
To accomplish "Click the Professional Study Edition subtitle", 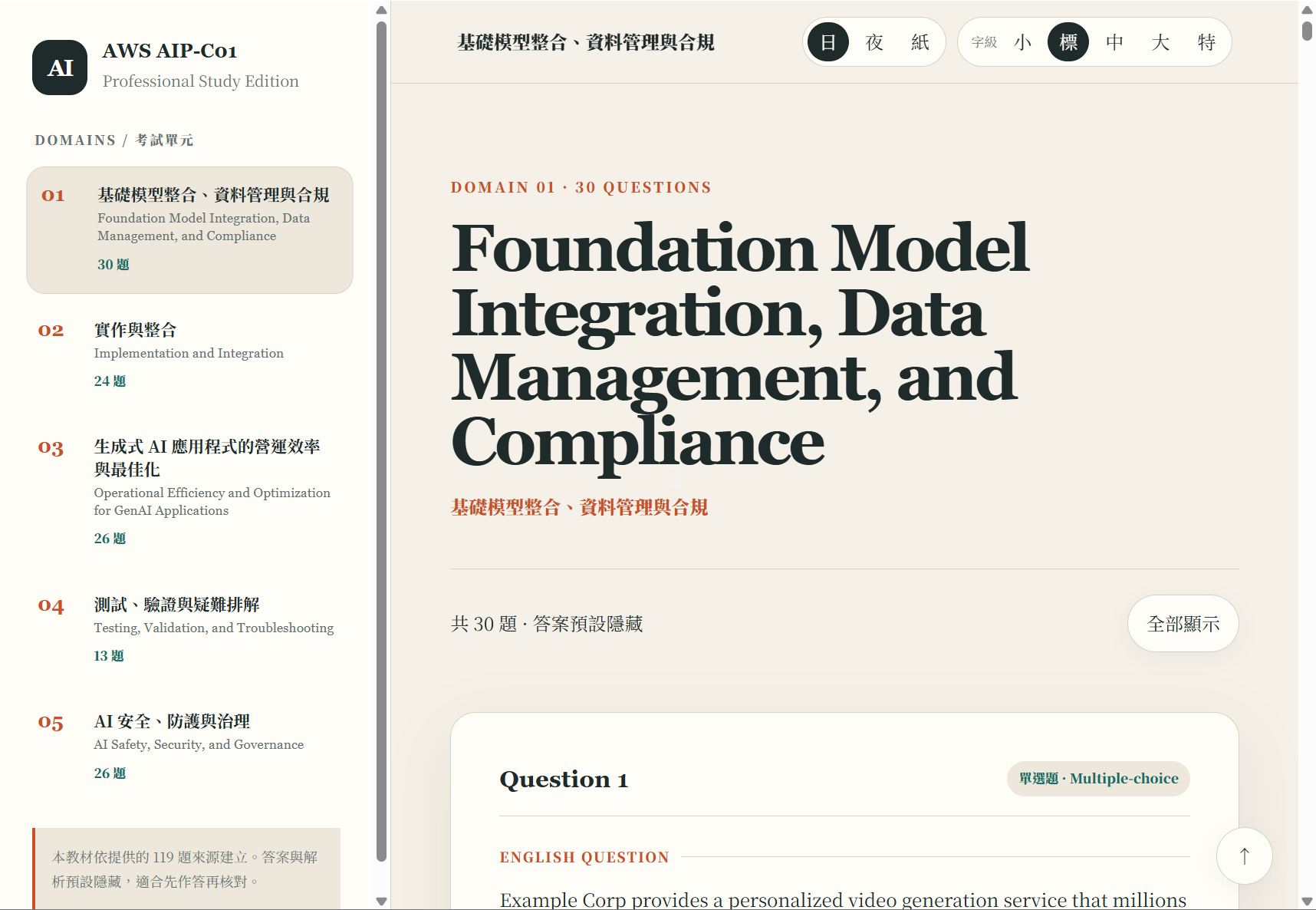I will click(201, 81).
